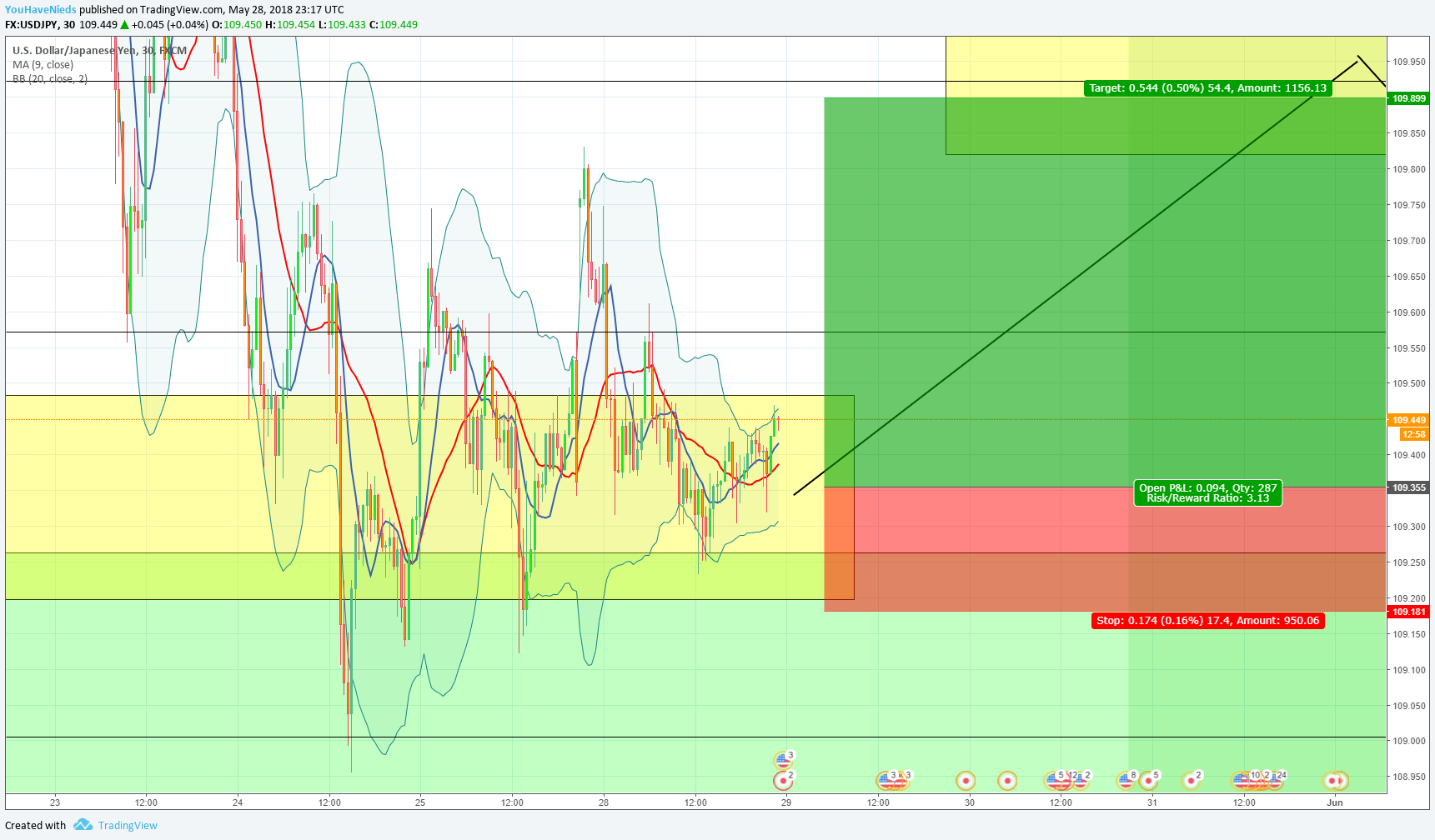The height and width of the screenshot is (840, 1435).
Task: Click the 109.899 green target price tag
Action: 1408,98
